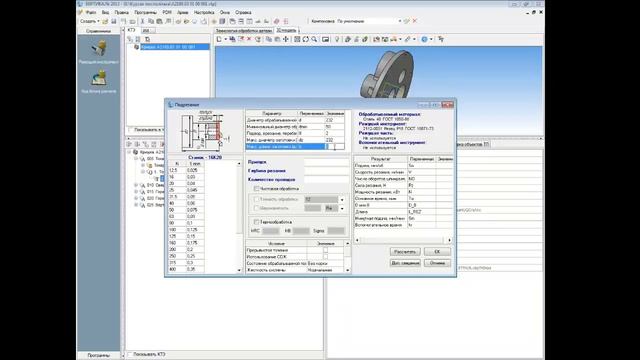Click the Справочники panel header

tap(98, 31)
